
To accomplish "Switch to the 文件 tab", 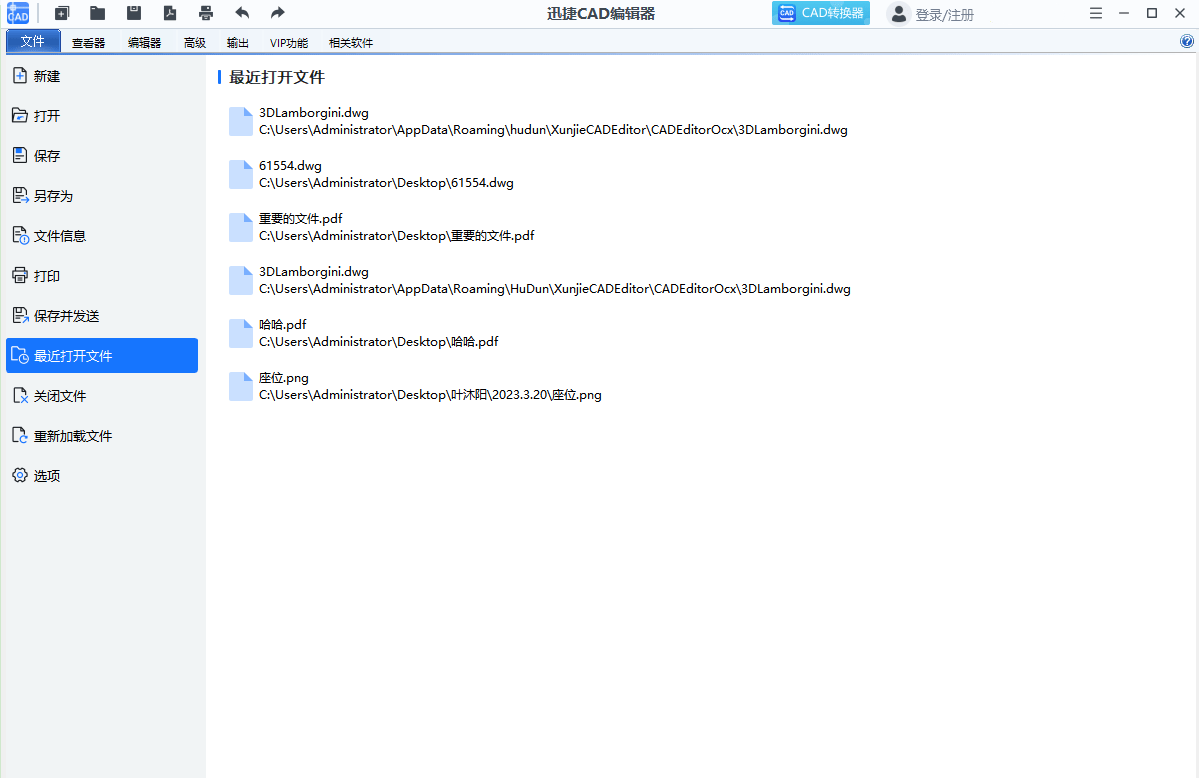I will (33, 41).
